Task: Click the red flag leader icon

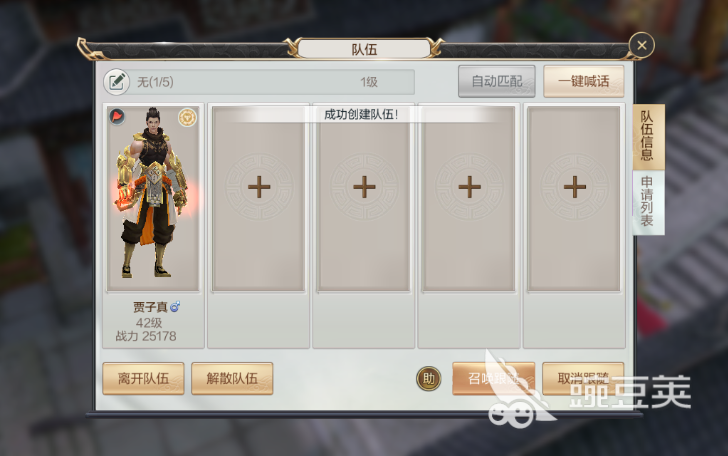Action: pos(117,116)
